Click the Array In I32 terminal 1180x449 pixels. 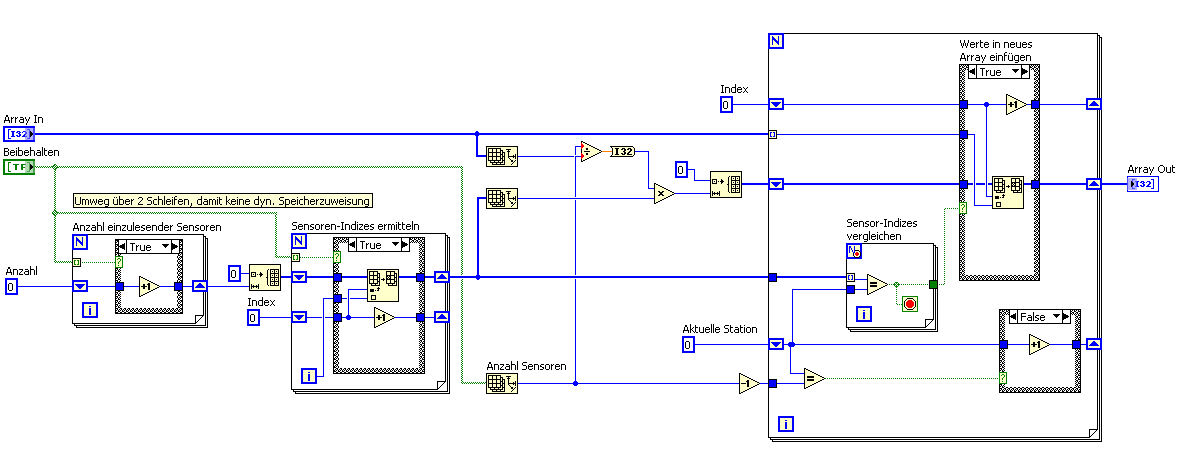(19, 134)
